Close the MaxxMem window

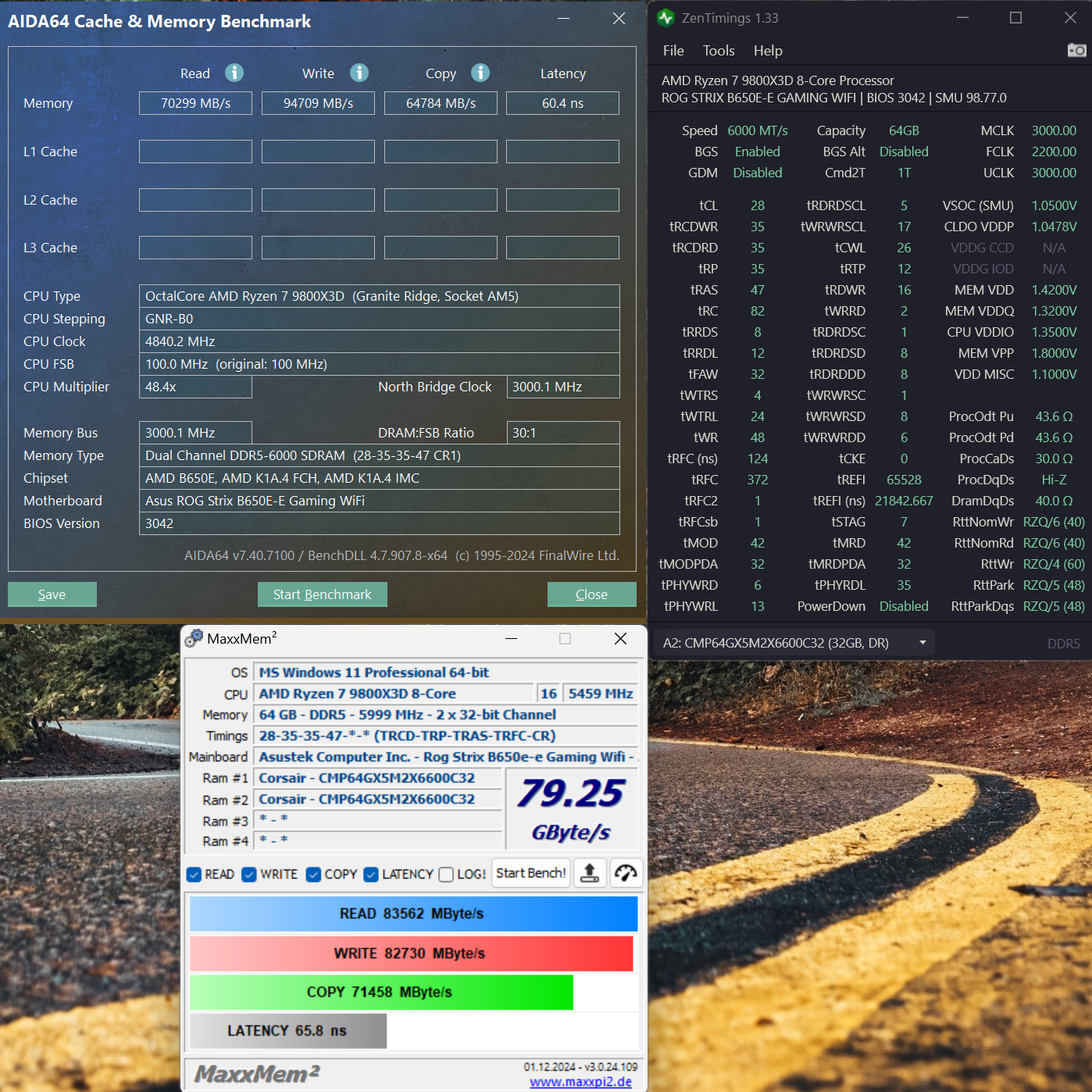coord(620,639)
